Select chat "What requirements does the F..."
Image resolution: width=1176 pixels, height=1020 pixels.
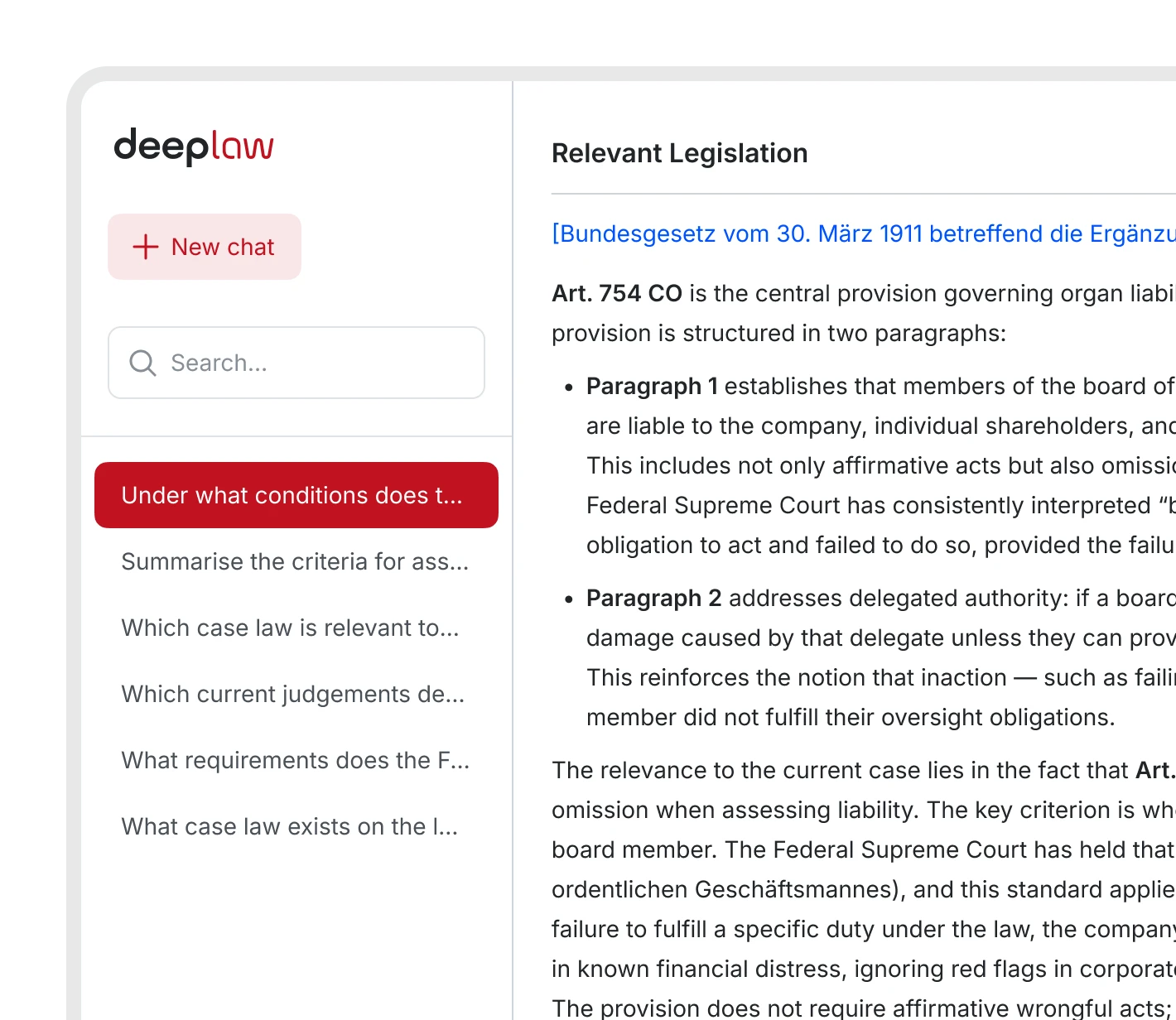tap(295, 760)
